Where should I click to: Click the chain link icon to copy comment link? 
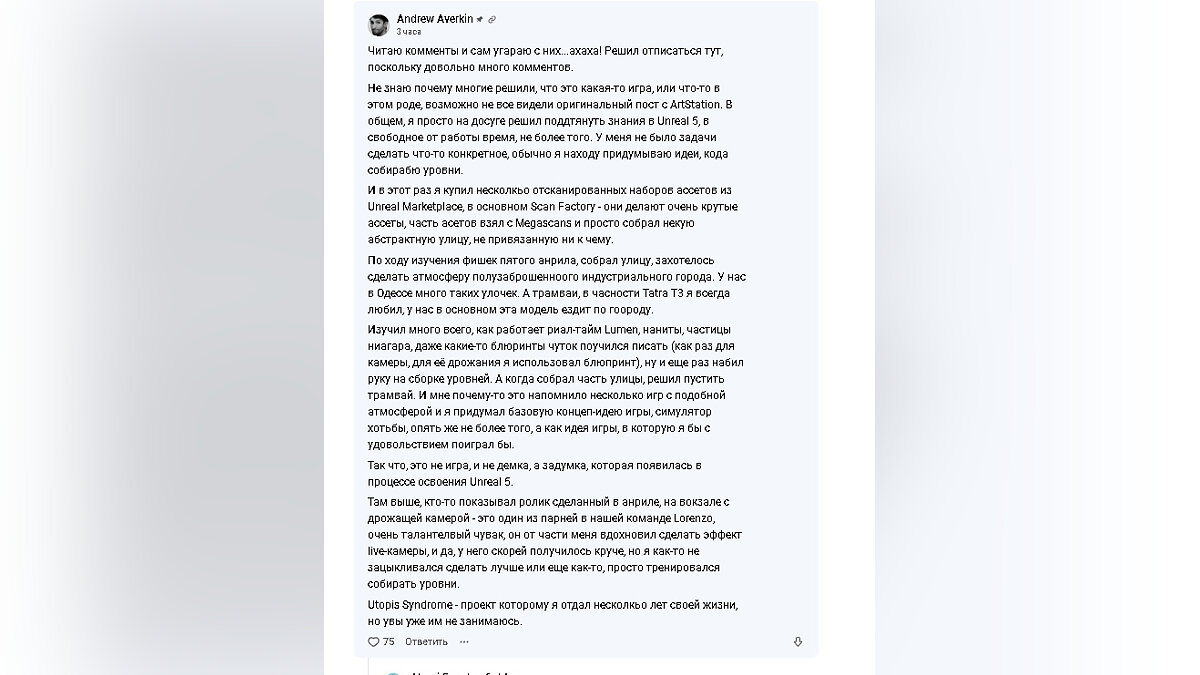(492, 19)
